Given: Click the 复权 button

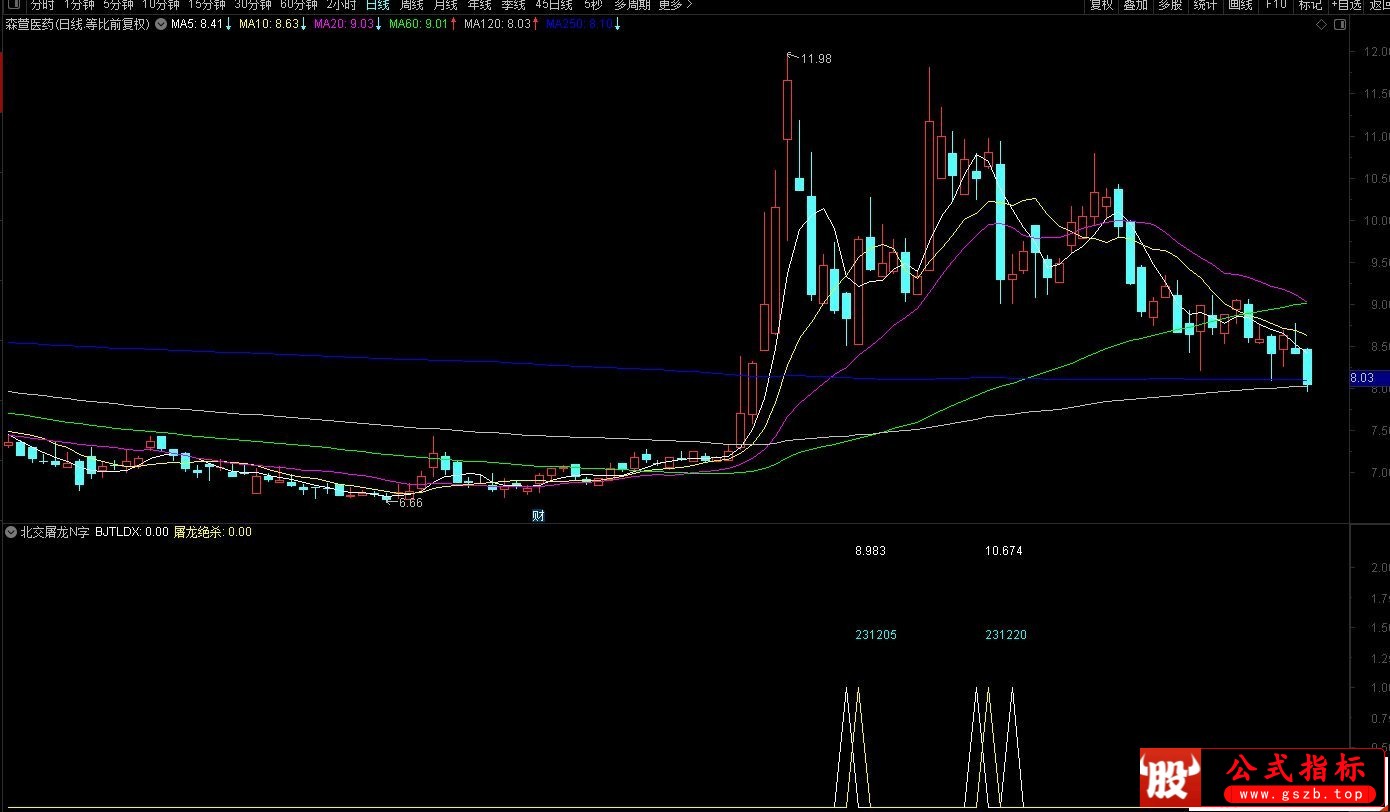Looking at the screenshot, I should (1101, 4).
